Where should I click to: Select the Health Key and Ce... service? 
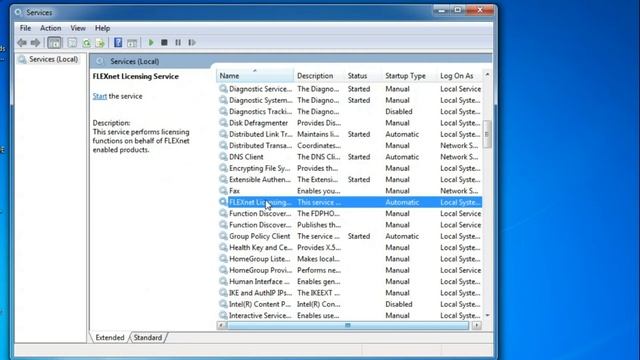pos(350,248)
